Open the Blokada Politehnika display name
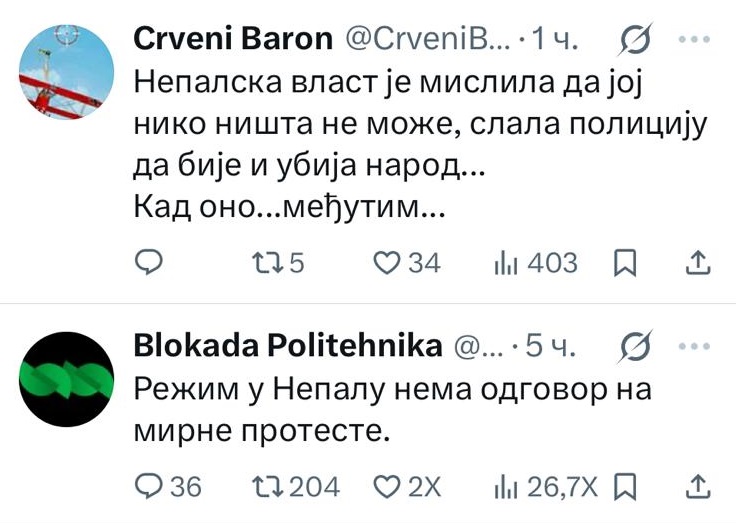Viewport: 736px width, 525px height. click(x=288, y=346)
